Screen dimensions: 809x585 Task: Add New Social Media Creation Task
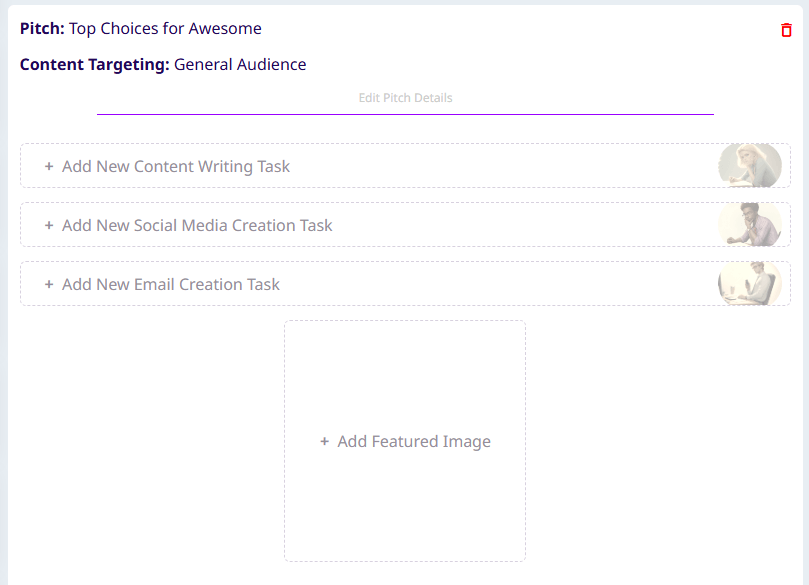click(197, 225)
